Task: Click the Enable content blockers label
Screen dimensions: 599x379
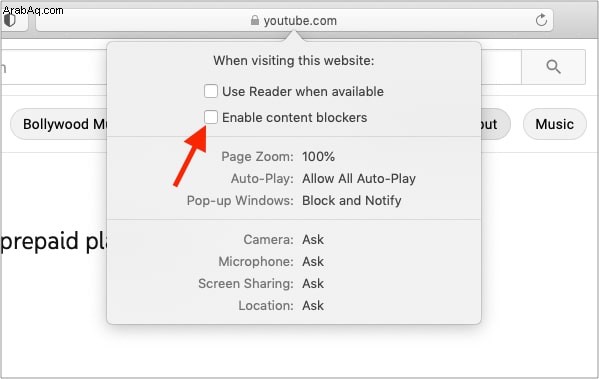Action: click(x=295, y=117)
